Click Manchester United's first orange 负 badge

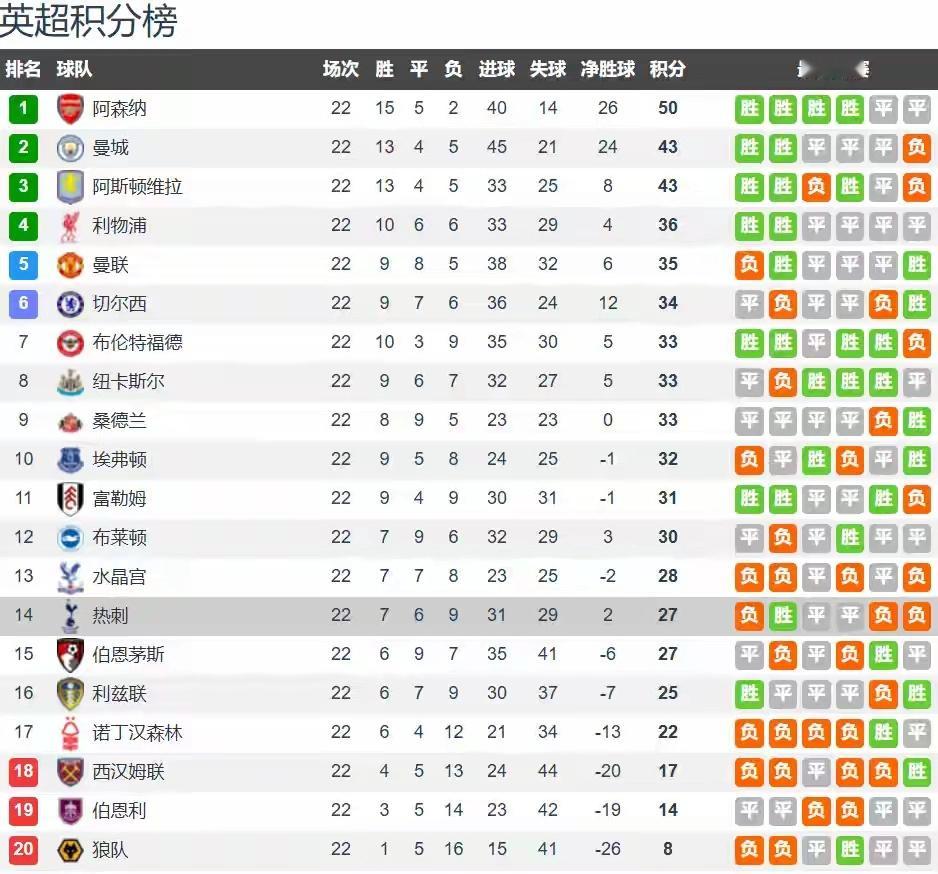749,264
